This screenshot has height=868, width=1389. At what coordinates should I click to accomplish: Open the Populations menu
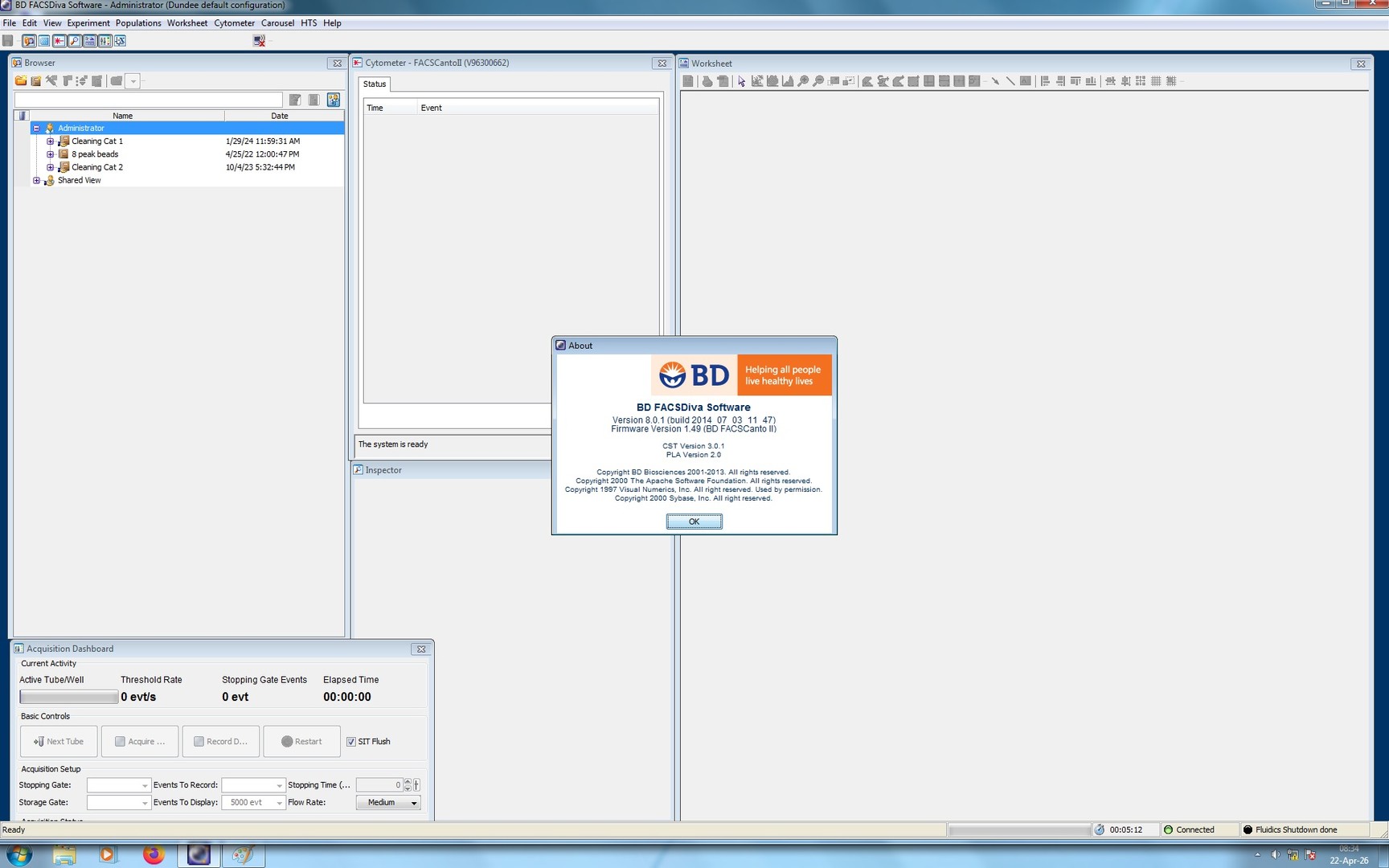[x=138, y=23]
